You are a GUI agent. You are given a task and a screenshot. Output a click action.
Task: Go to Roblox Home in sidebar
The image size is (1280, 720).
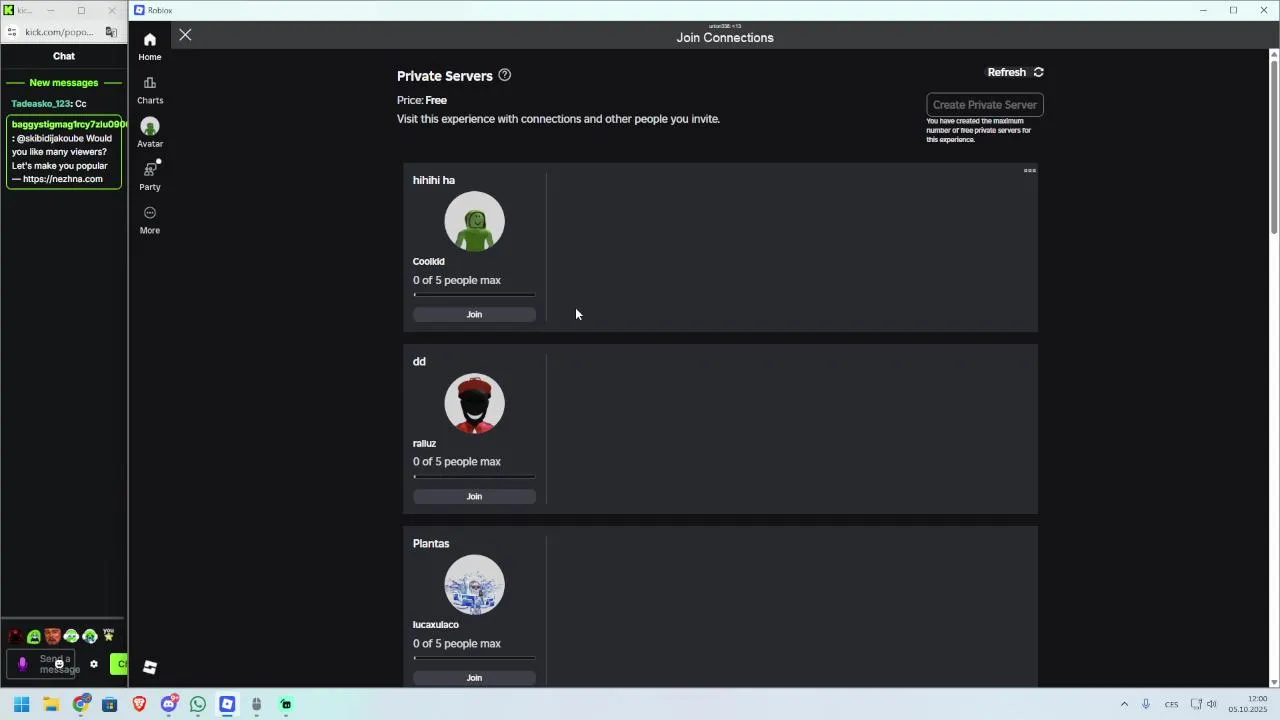point(150,46)
